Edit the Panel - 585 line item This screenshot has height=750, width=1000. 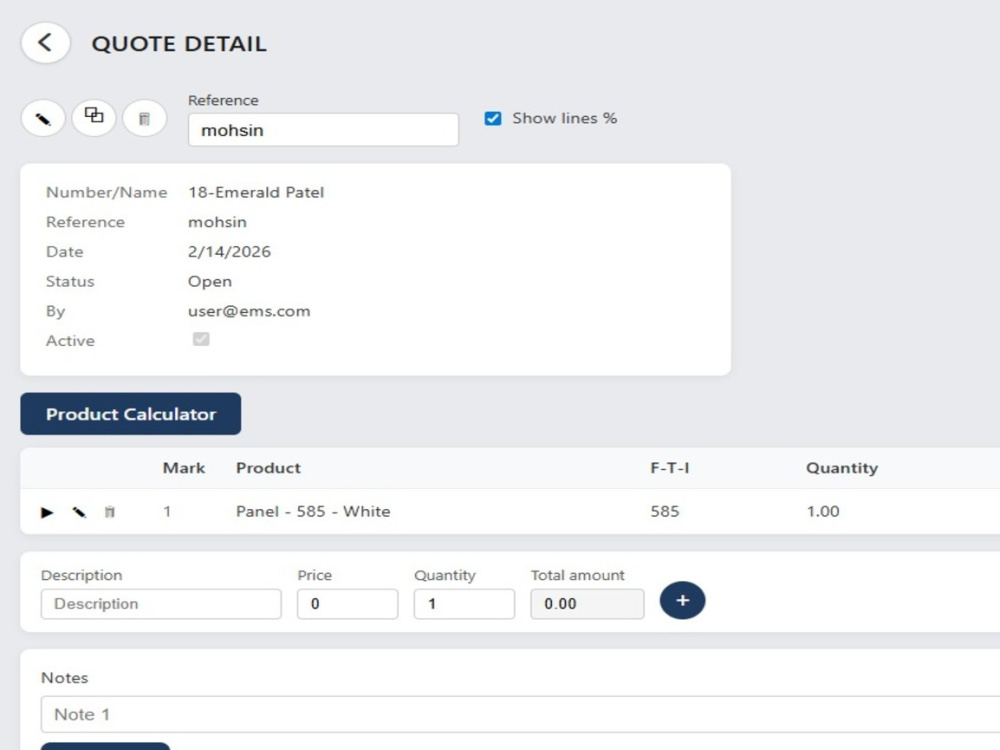coord(79,512)
